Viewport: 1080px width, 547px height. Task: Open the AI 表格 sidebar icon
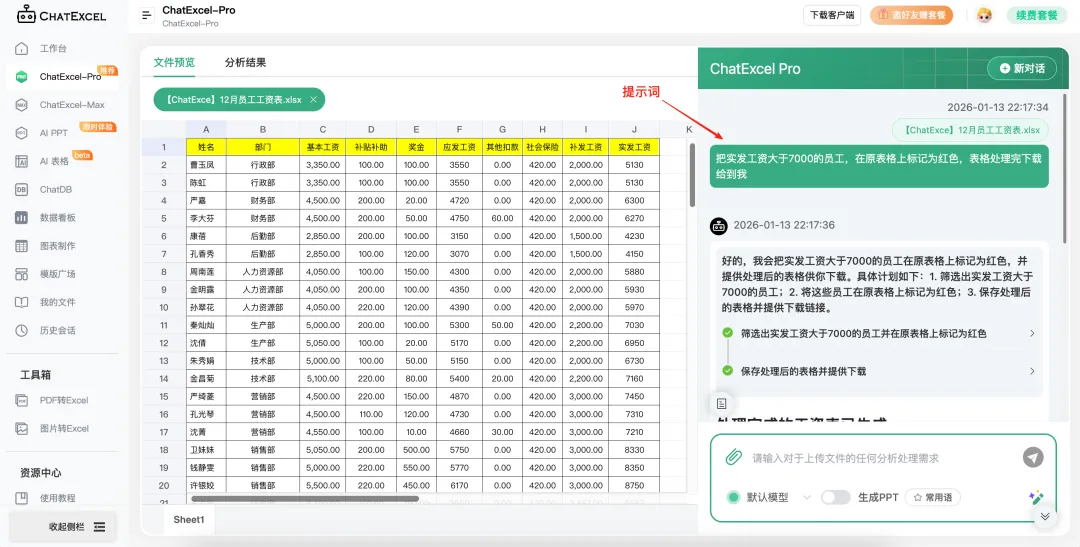22,161
